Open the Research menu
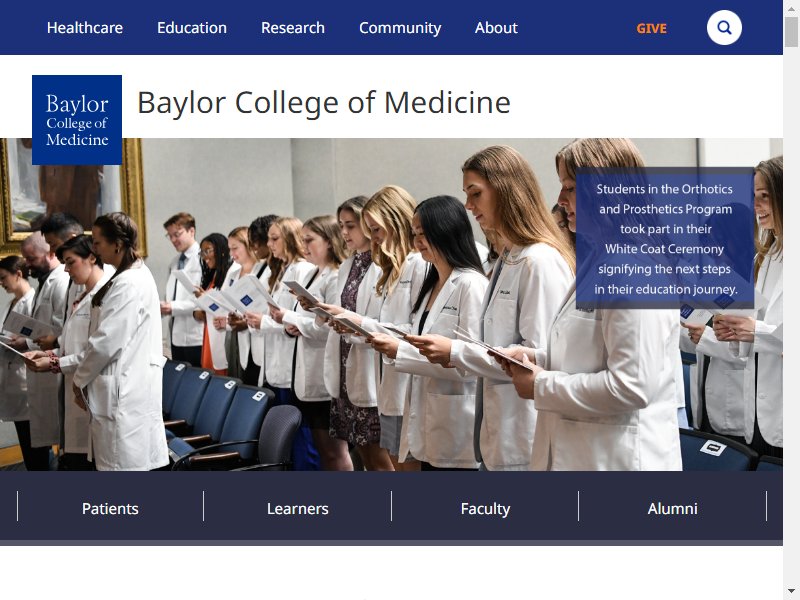800x600 pixels. click(x=293, y=28)
